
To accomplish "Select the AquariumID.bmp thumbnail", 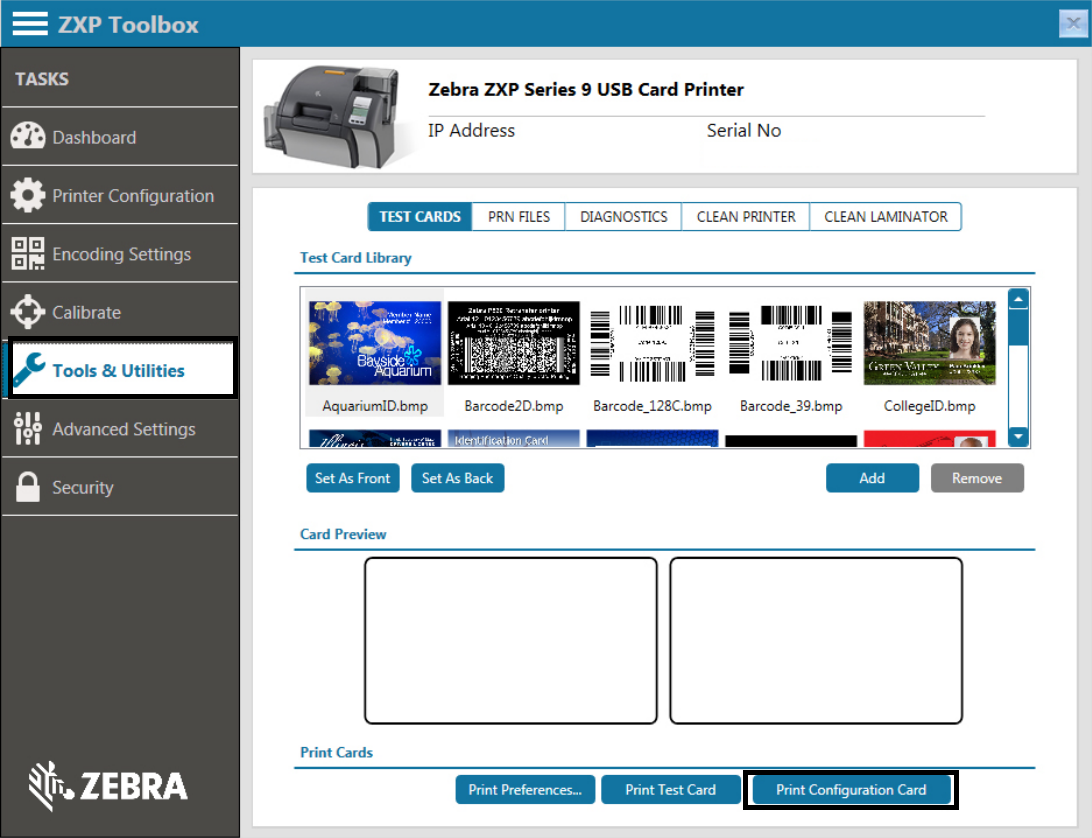I will (x=375, y=343).
